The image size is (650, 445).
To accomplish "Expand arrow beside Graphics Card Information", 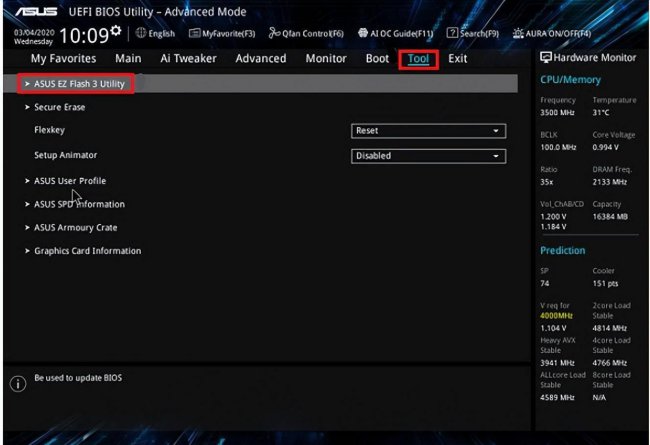I will click(x=27, y=250).
